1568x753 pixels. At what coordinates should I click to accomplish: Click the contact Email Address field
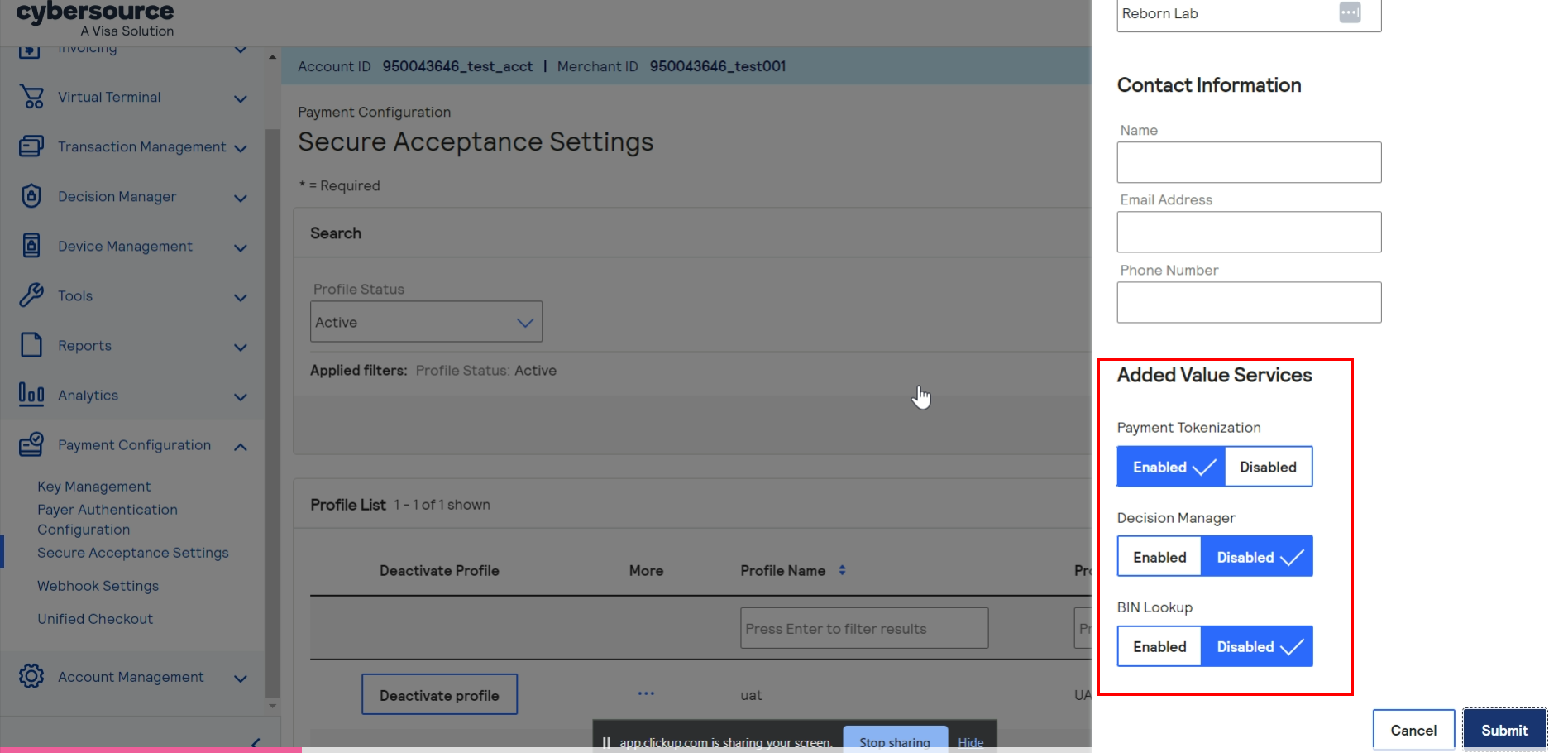point(1249,232)
